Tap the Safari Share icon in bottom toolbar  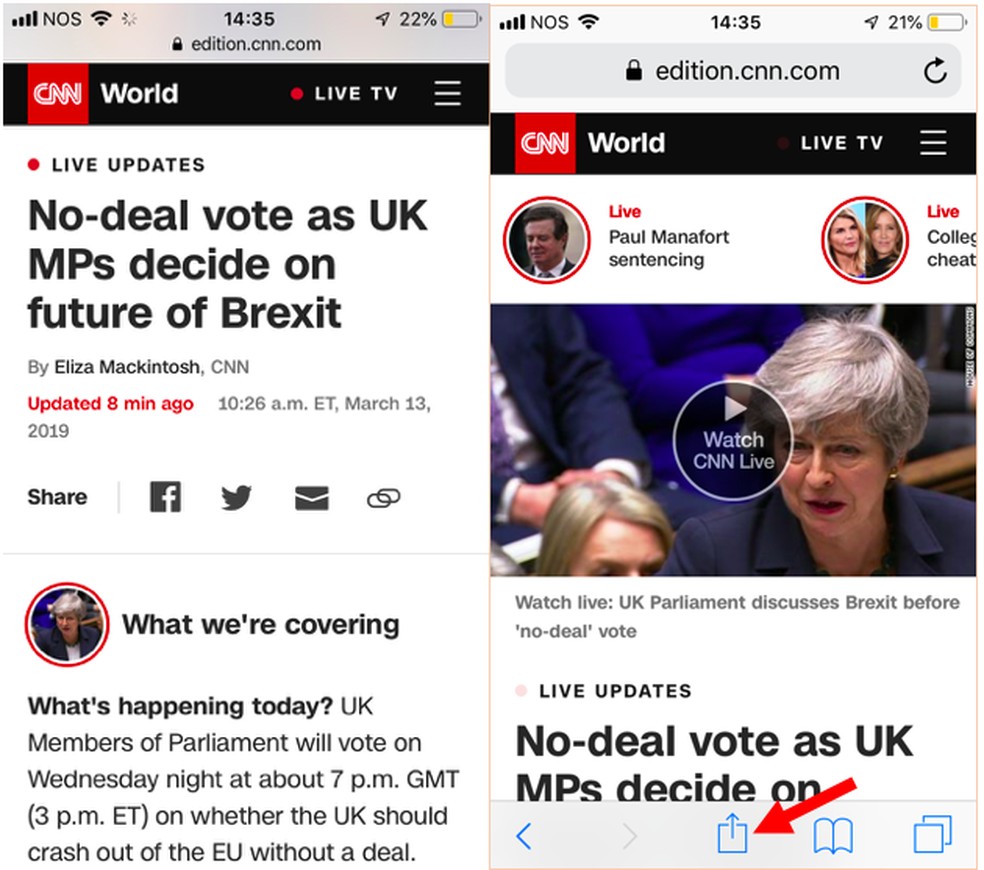732,833
